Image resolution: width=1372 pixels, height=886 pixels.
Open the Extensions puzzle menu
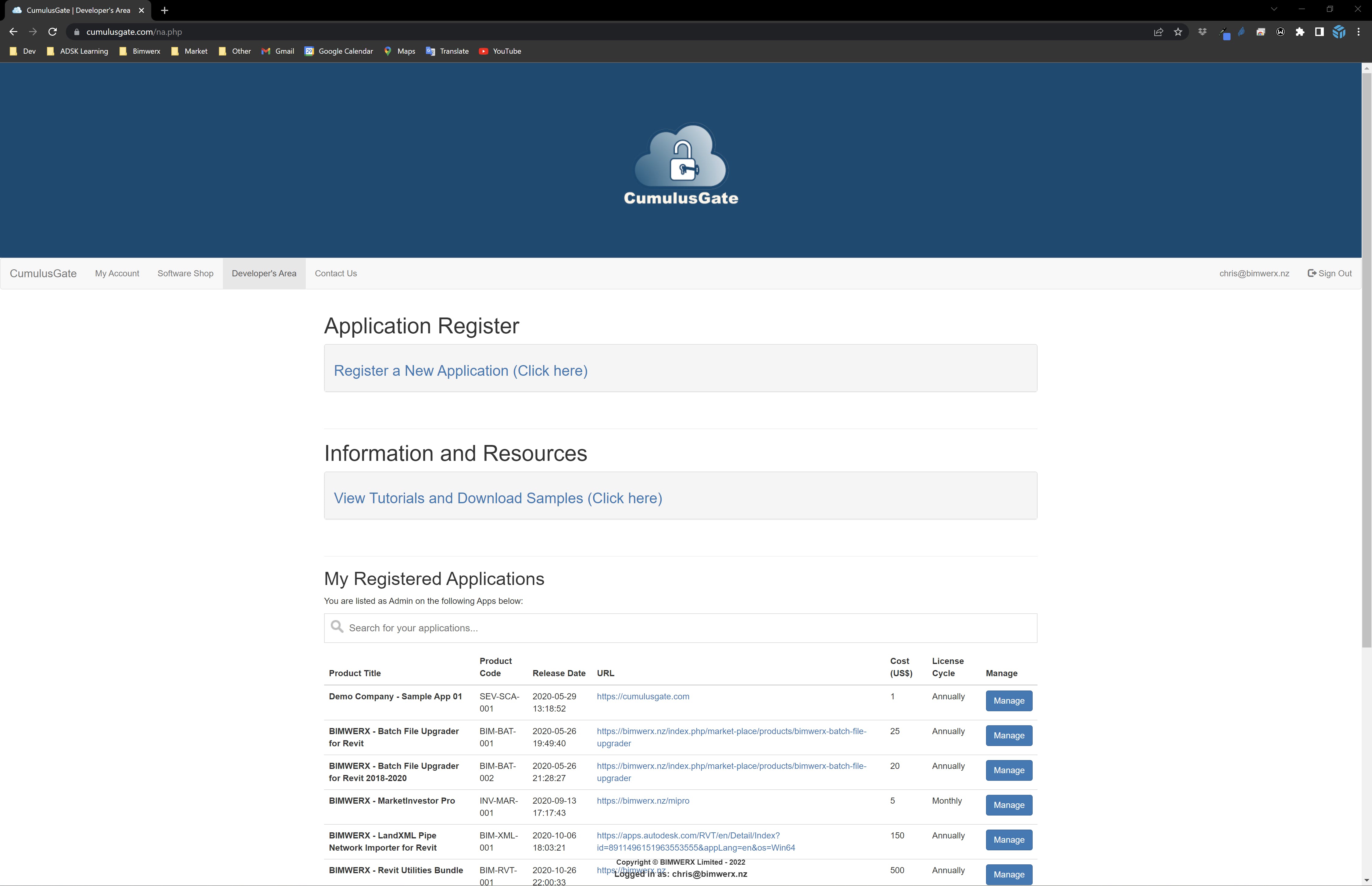point(1299,32)
